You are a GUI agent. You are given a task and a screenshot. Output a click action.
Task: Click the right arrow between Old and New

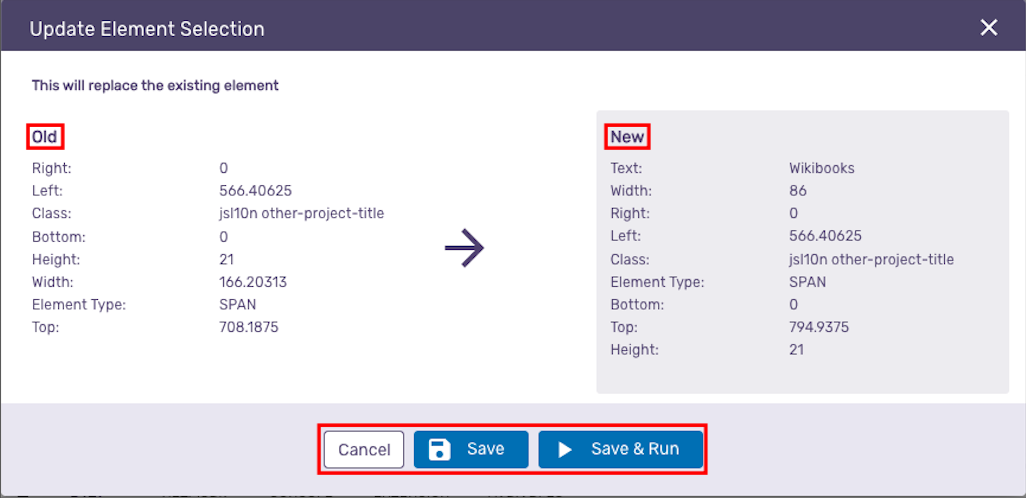464,248
